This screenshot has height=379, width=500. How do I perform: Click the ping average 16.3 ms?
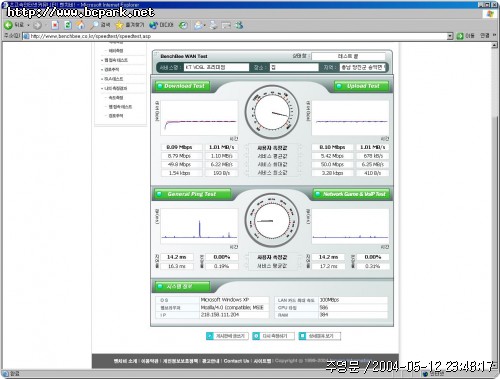click(176, 266)
